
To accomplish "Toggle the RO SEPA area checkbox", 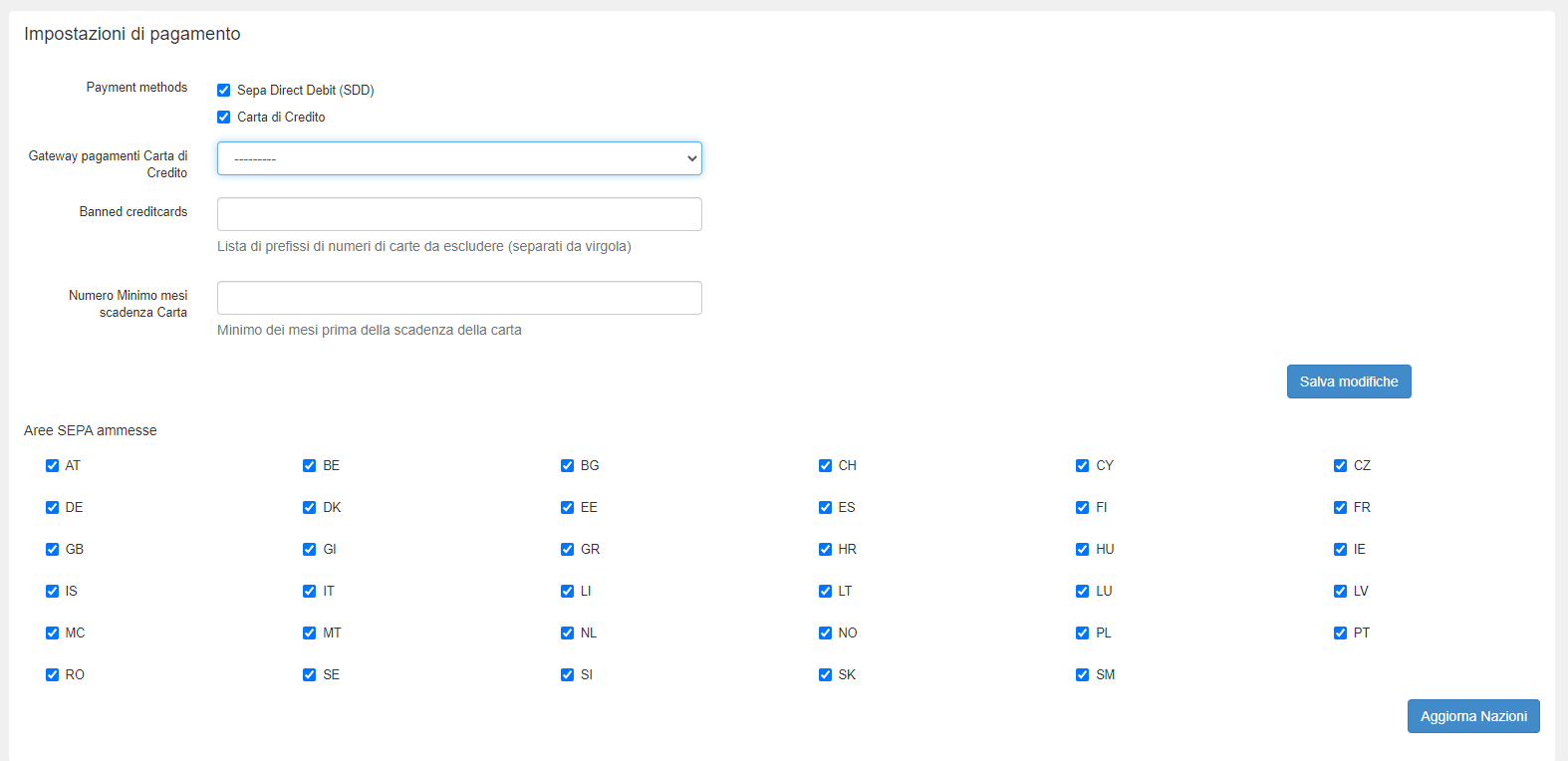I will 52,675.
